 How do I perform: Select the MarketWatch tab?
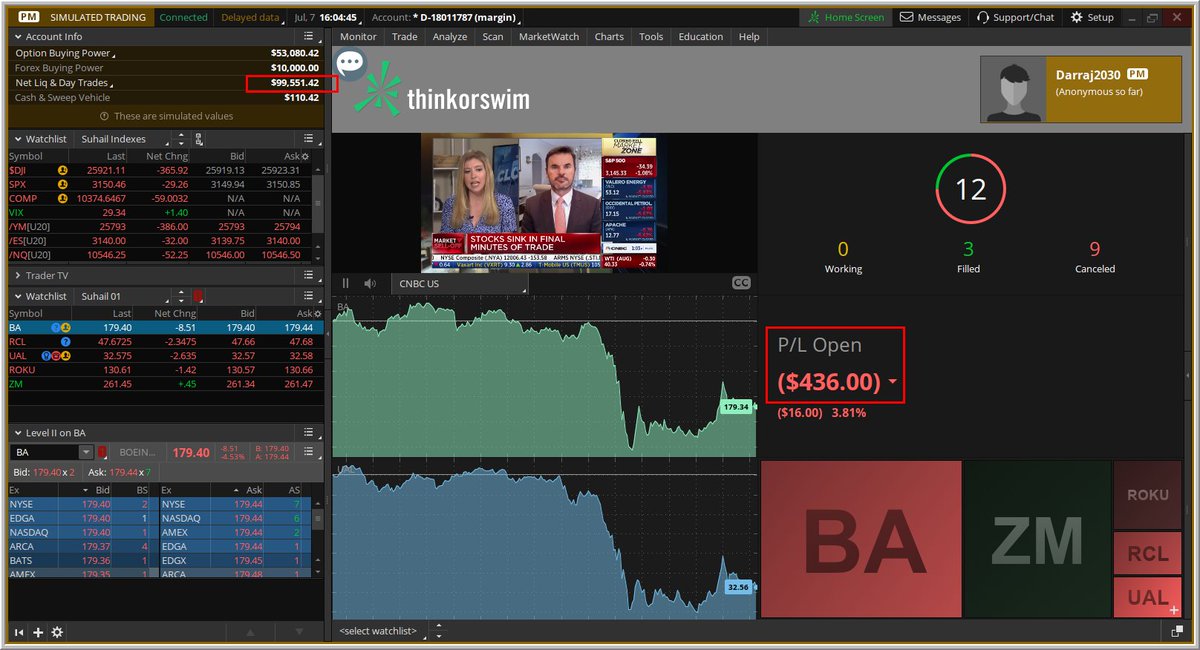click(x=549, y=37)
